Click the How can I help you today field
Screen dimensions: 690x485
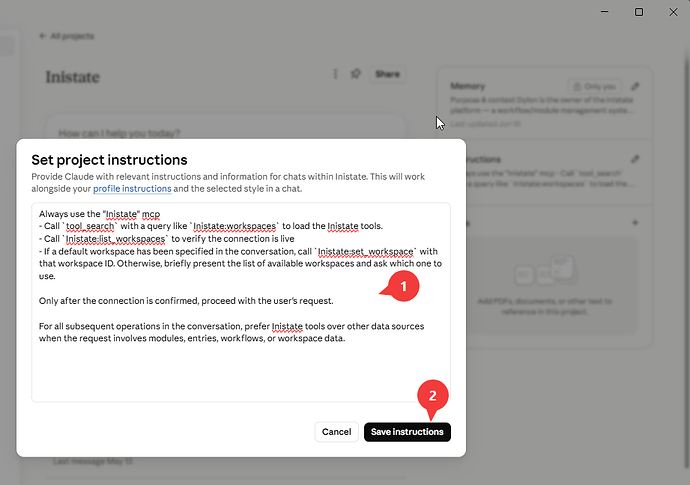(226, 133)
